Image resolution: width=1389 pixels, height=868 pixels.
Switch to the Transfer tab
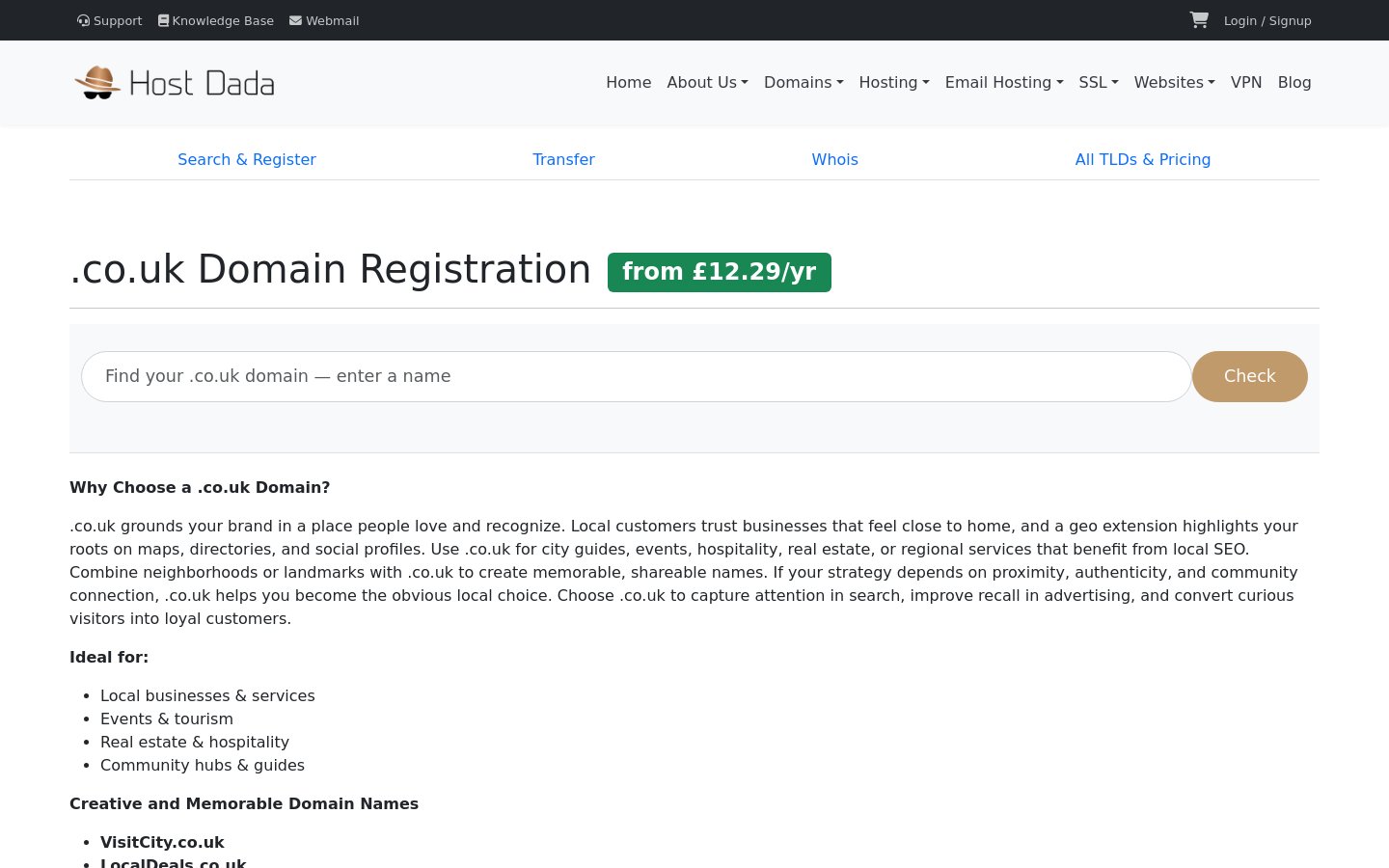point(563,160)
